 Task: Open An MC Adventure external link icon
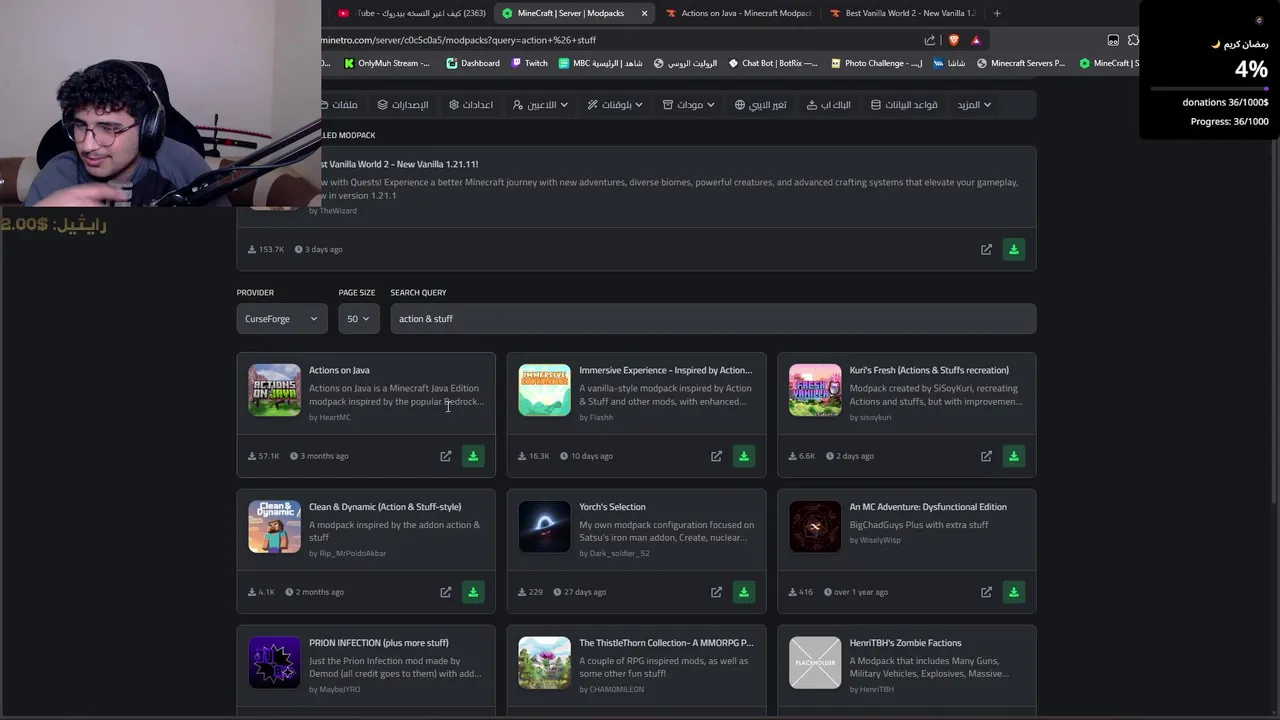pyautogui.click(x=986, y=592)
